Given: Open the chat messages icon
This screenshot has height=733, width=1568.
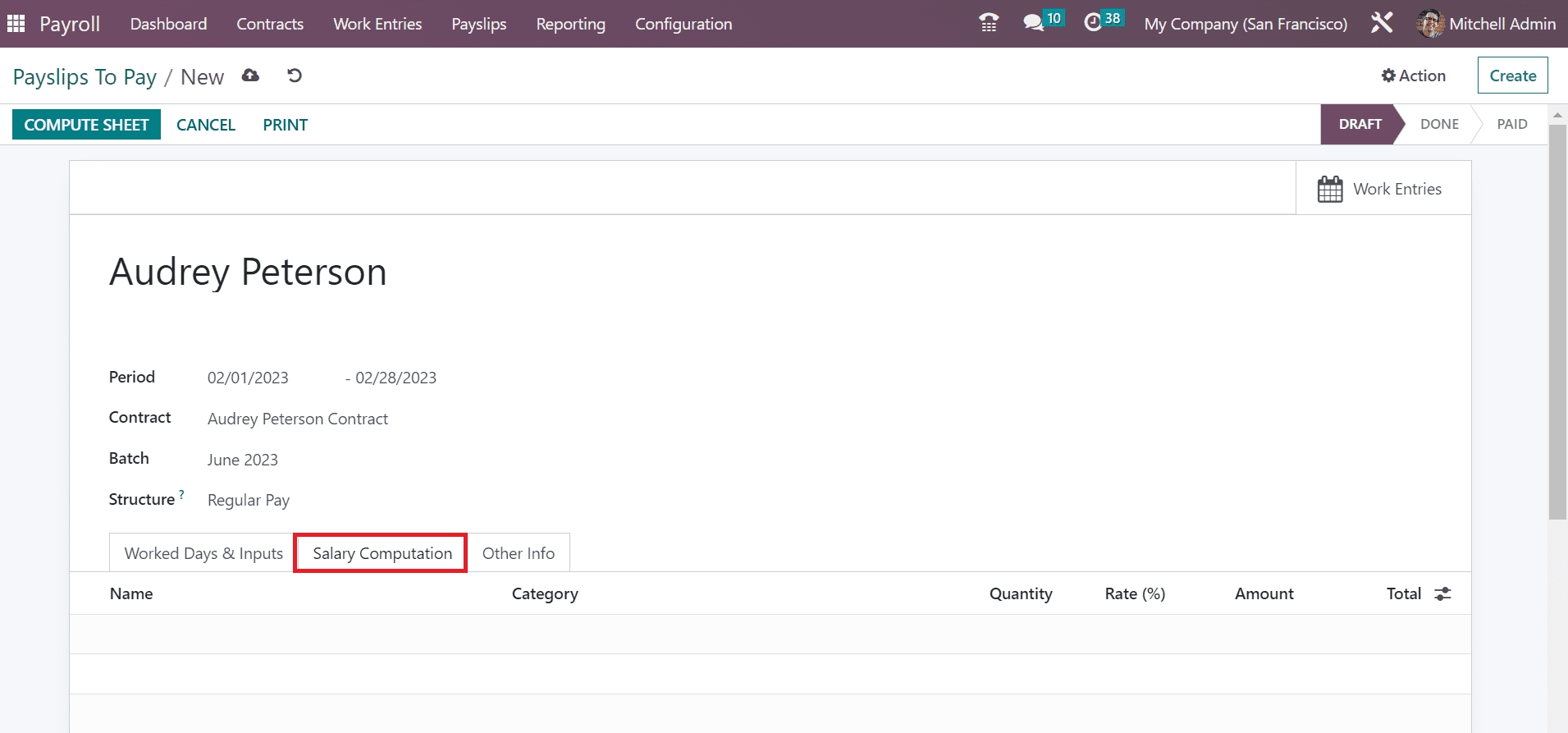Looking at the screenshot, I should [x=1033, y=23].
